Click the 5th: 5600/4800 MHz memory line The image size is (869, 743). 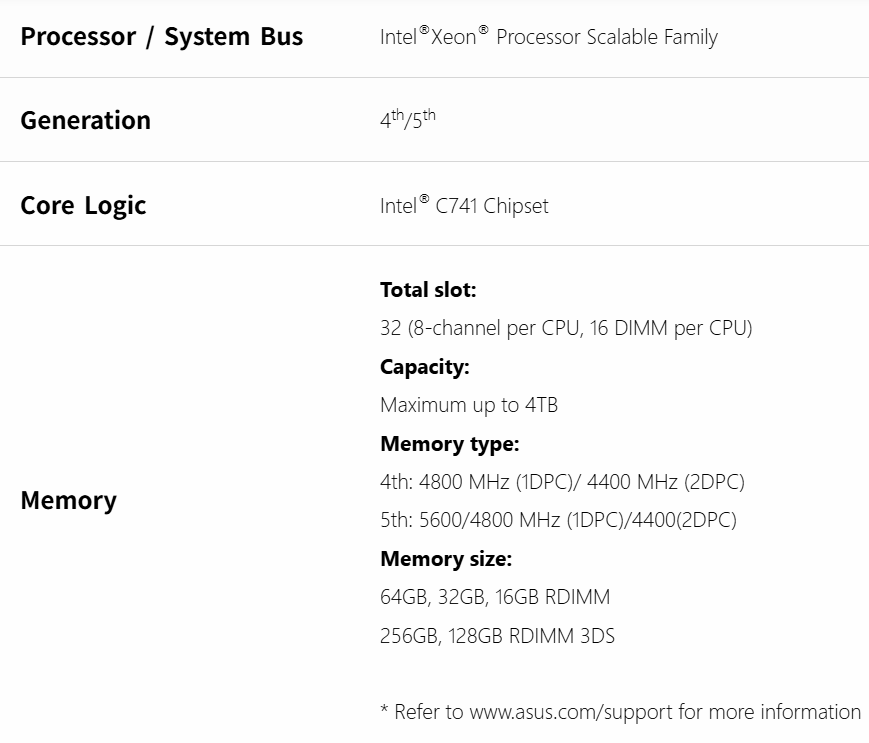pyautogui.click(x=558, y=520)
